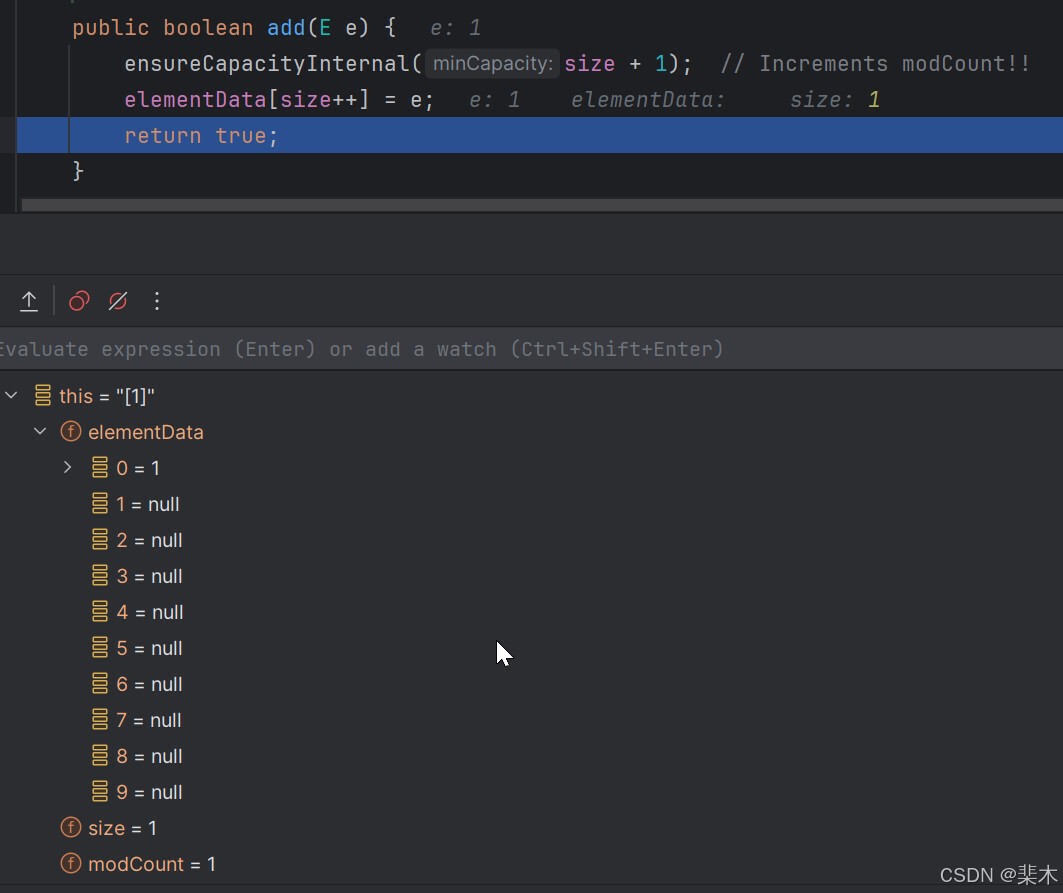Click the icon beside '4 = null'
Screen dimensions: 1063x893
[x=100, y=611]
